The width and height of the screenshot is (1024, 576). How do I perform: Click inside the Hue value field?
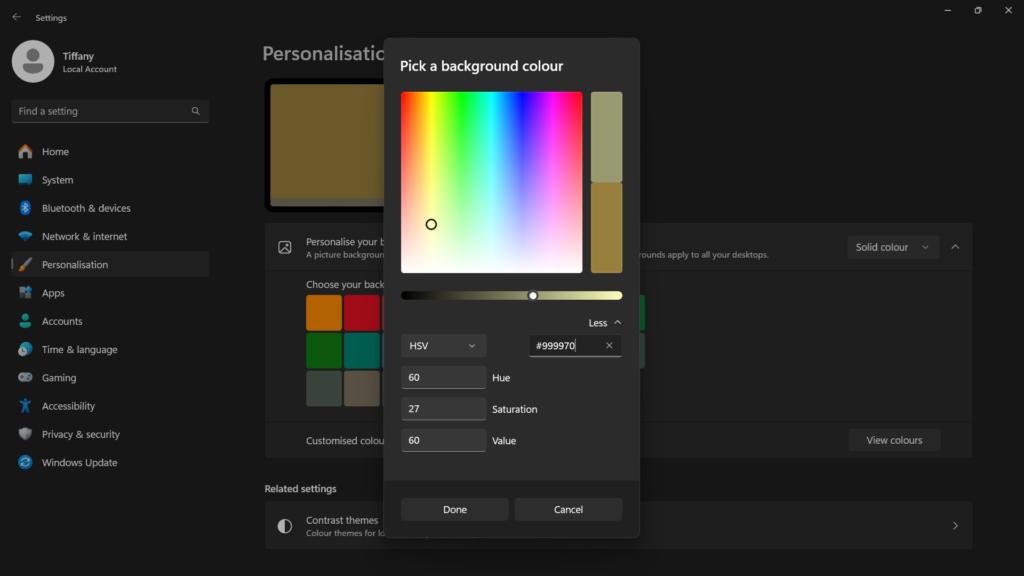coord(443,378)
